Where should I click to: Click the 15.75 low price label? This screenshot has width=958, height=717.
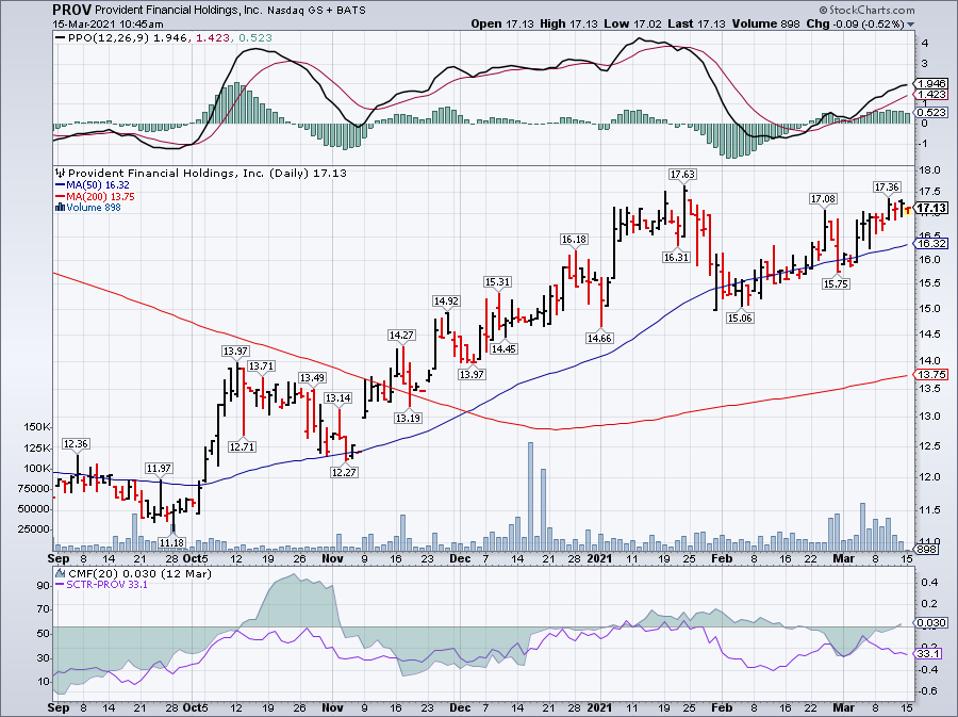pos(836,284)
